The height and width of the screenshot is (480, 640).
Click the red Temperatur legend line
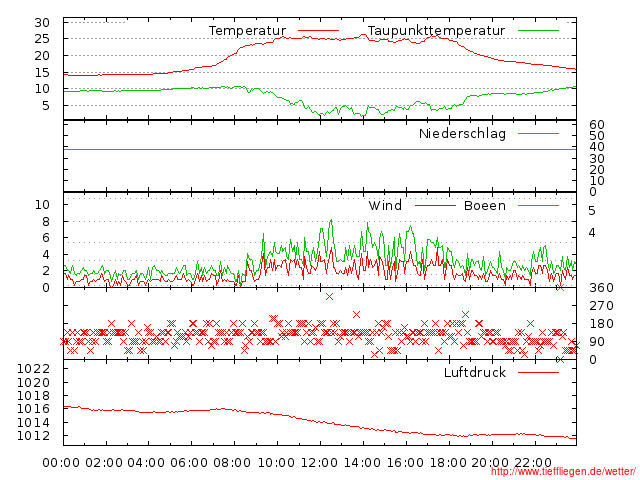[318, 31]
